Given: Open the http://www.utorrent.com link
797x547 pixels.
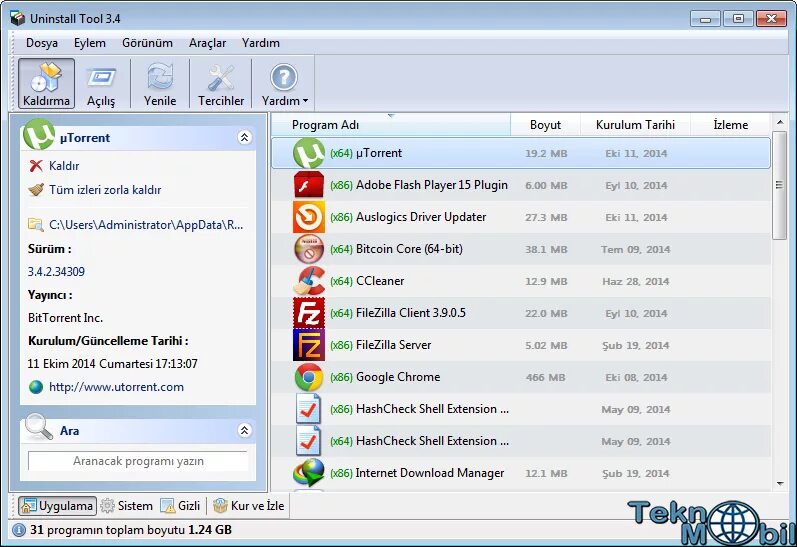Looking at the screenshot, I should [116, 387].
